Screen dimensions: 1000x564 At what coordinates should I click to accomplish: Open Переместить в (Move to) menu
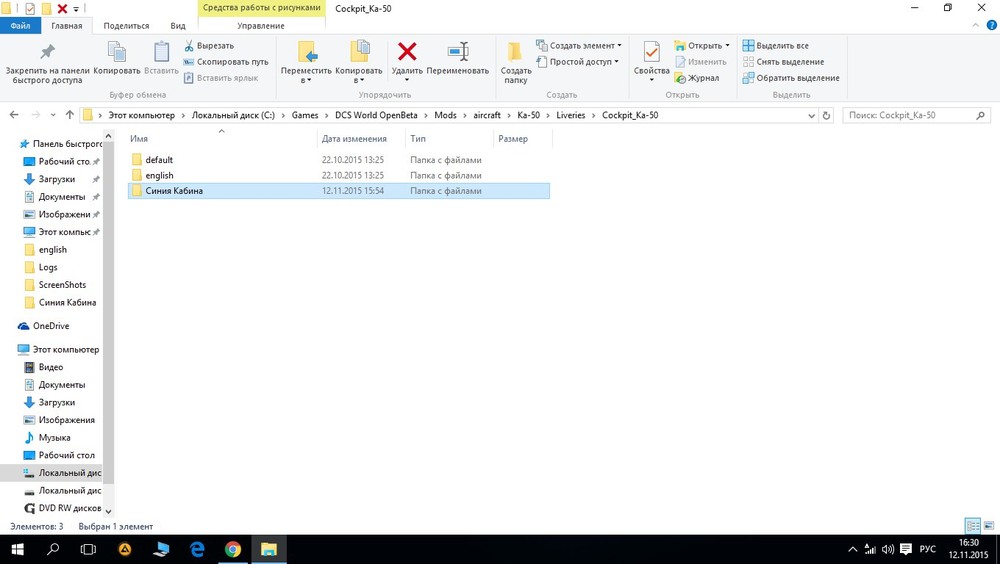pyautogui.click(x=306, y=63)
